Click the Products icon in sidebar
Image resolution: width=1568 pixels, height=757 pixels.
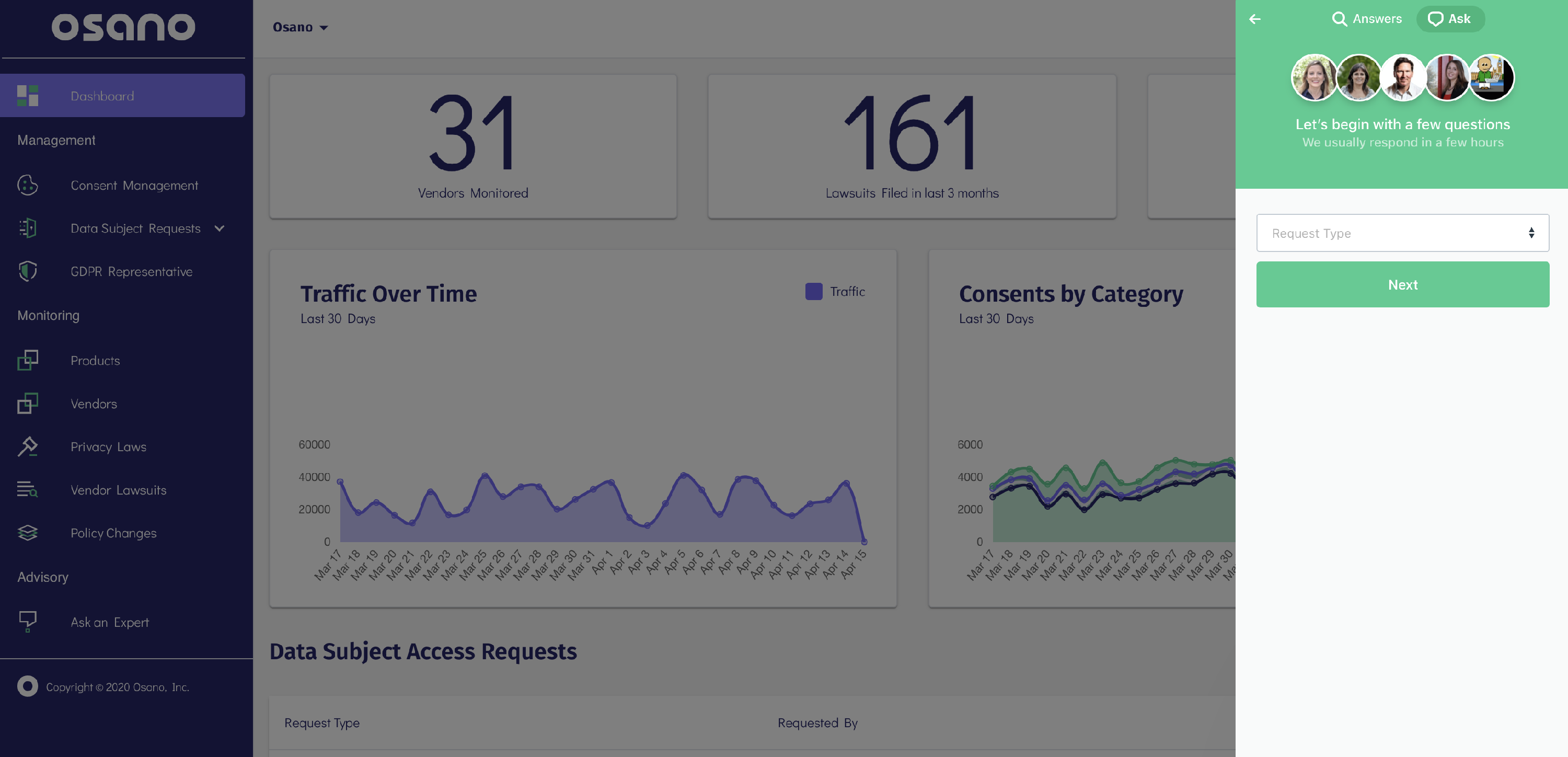(27, 360)
